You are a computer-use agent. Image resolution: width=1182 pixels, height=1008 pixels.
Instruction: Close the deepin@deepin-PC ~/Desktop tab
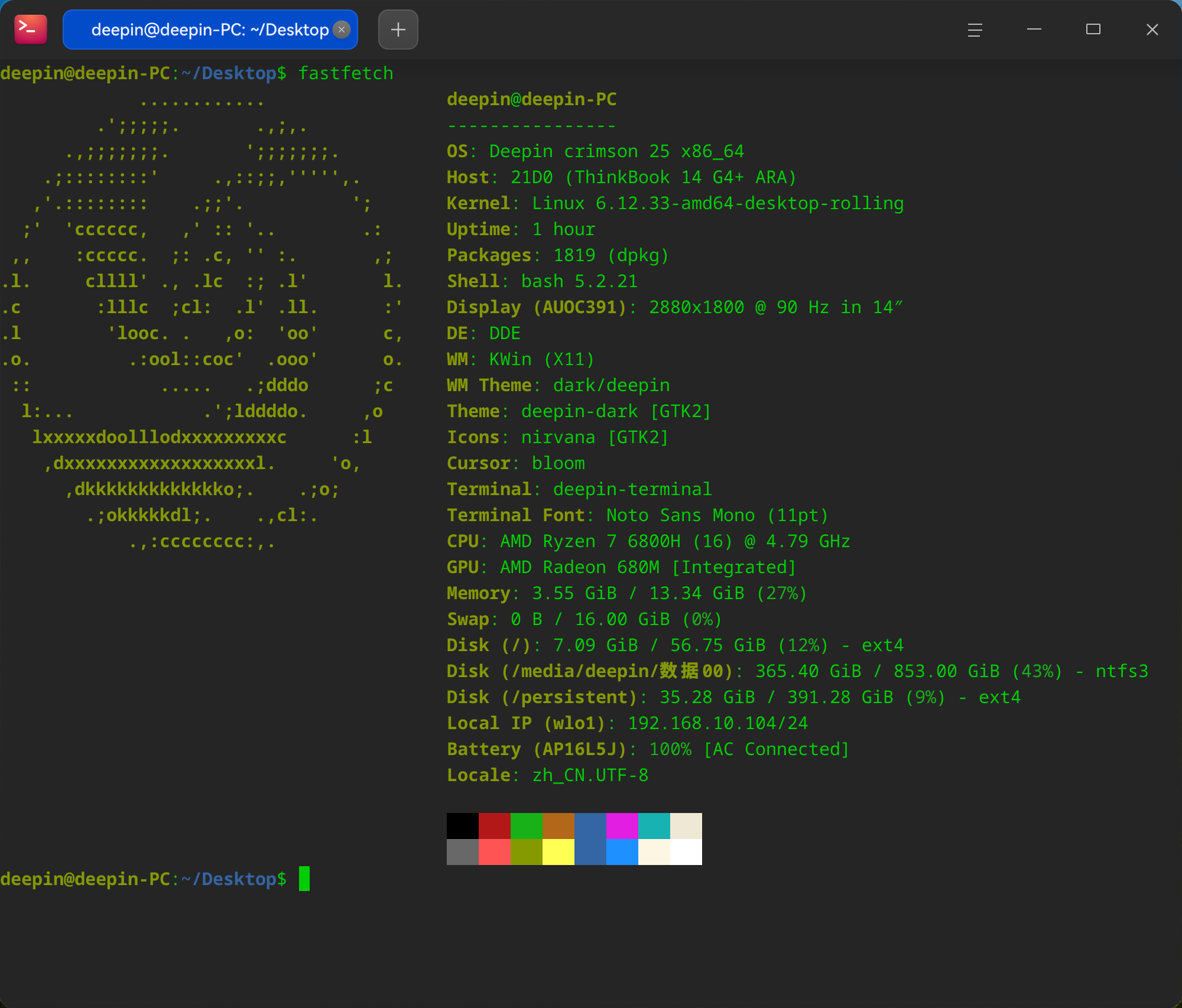pos(342,30)
